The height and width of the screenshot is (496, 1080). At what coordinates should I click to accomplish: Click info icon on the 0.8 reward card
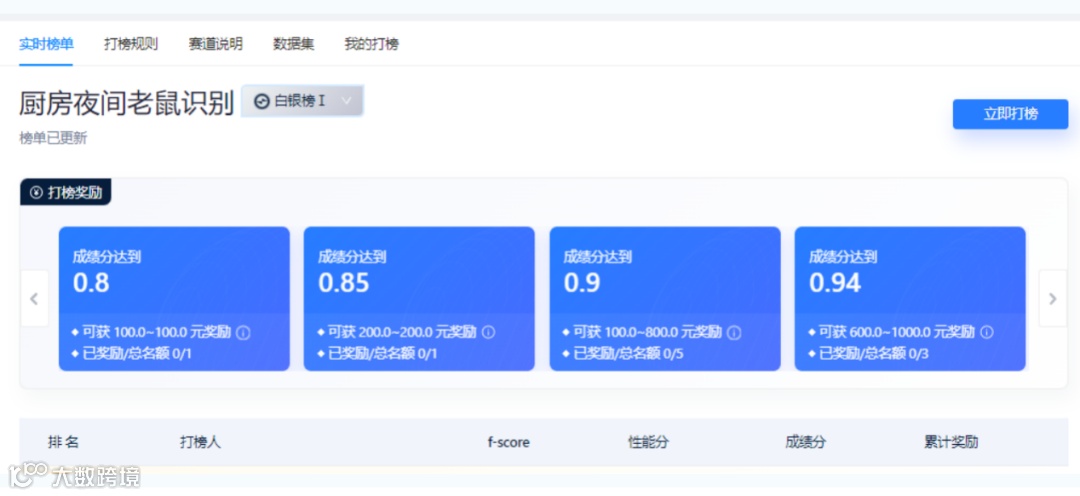243,333
